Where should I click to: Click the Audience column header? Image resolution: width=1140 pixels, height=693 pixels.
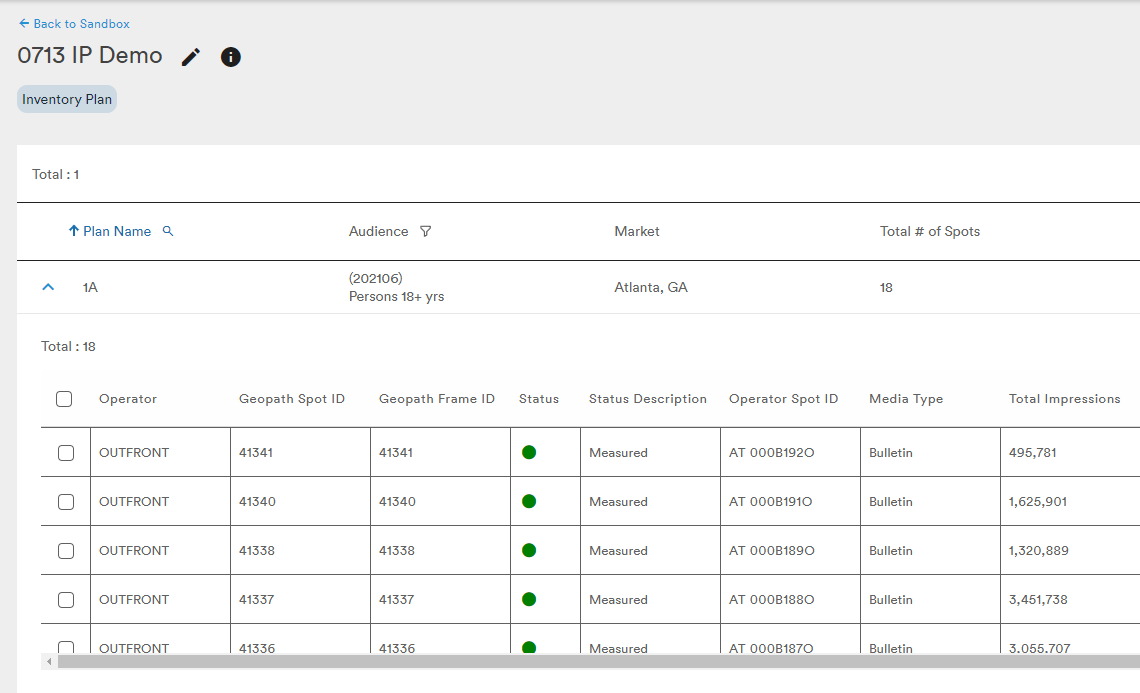pos(379,231)
